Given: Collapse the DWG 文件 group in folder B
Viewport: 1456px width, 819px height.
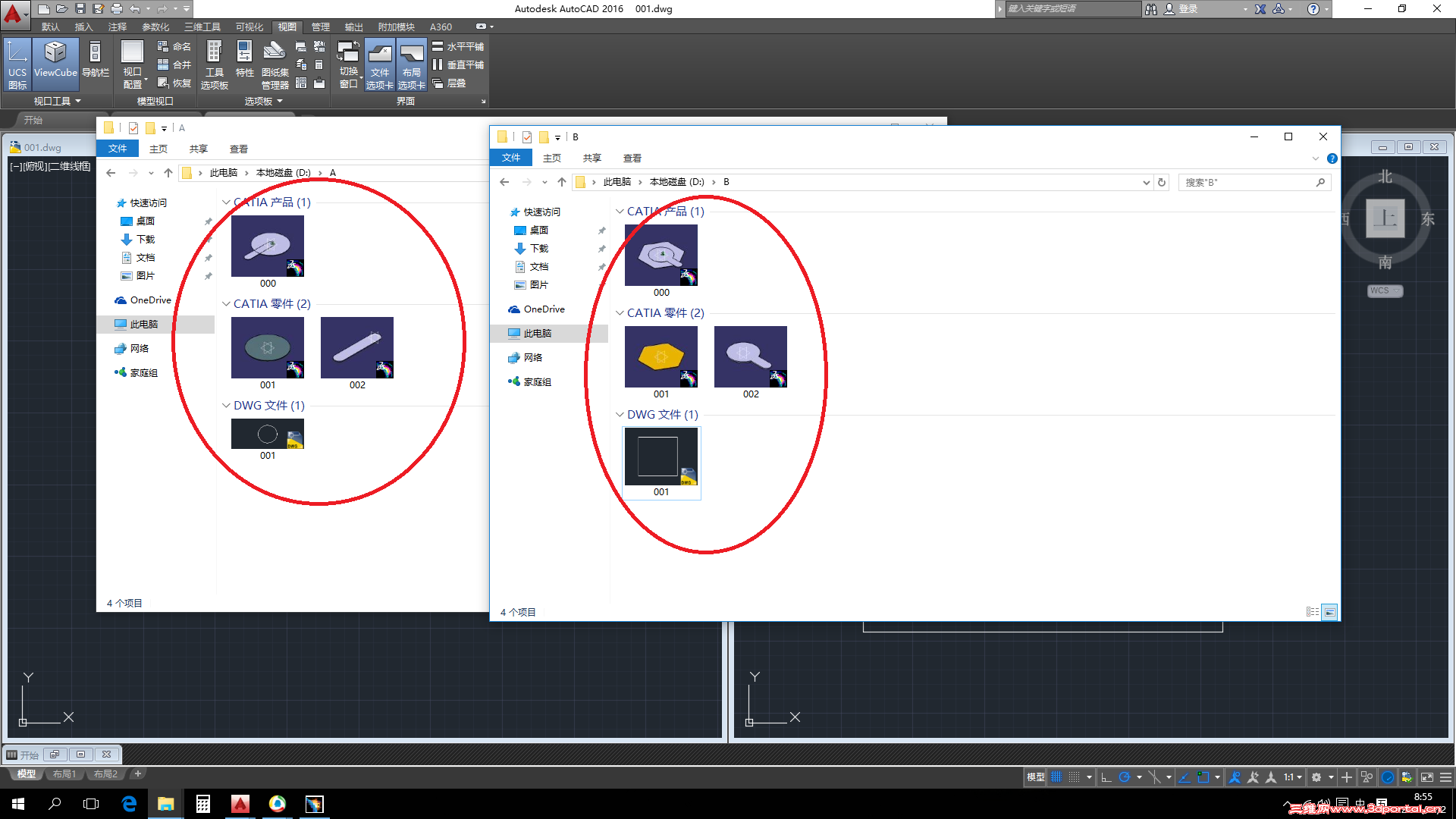Looking at the screenshot, I should tap(620, 415).
